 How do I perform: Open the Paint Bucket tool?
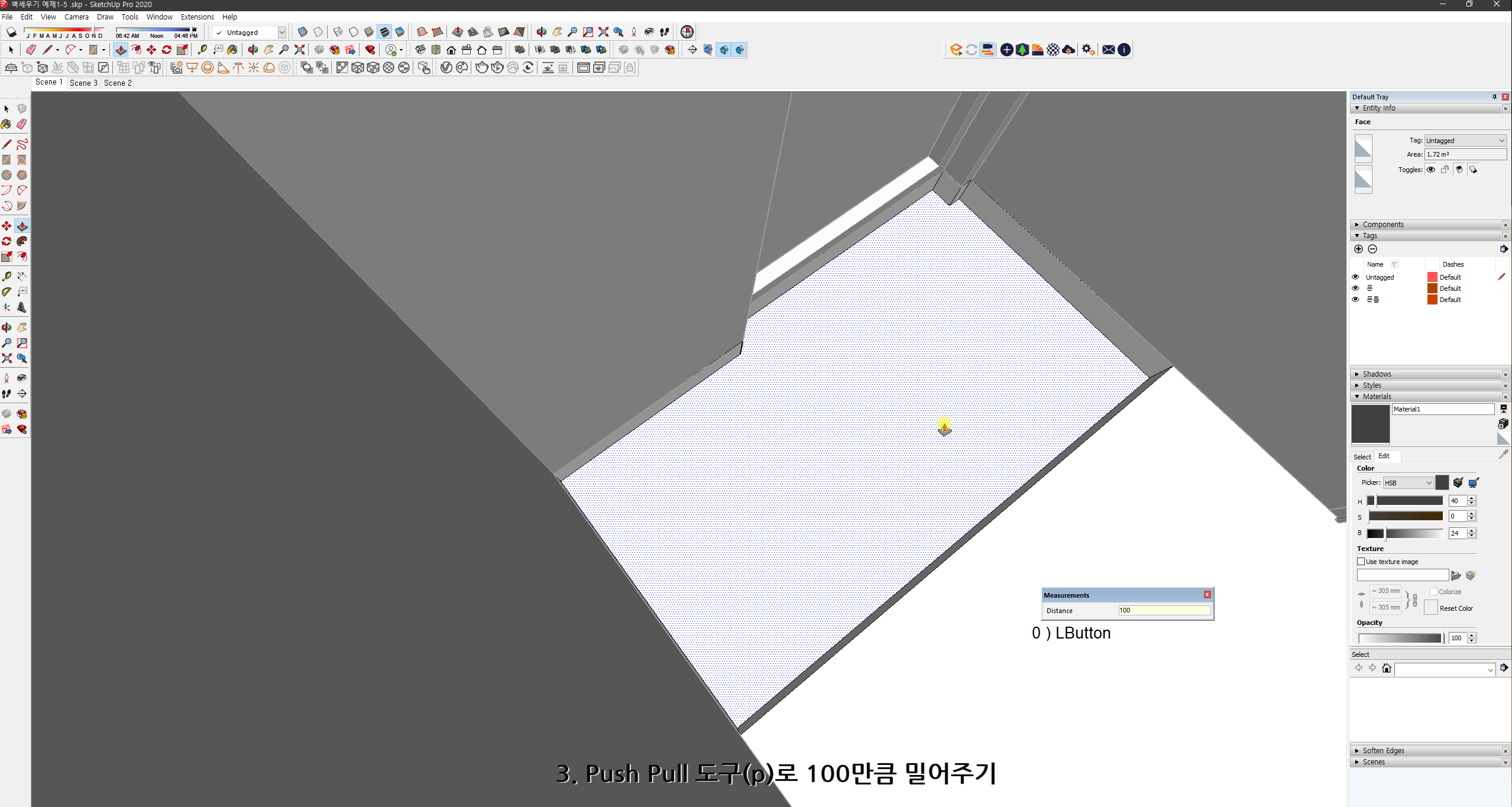pyautogui.click(x=7, y=124)
